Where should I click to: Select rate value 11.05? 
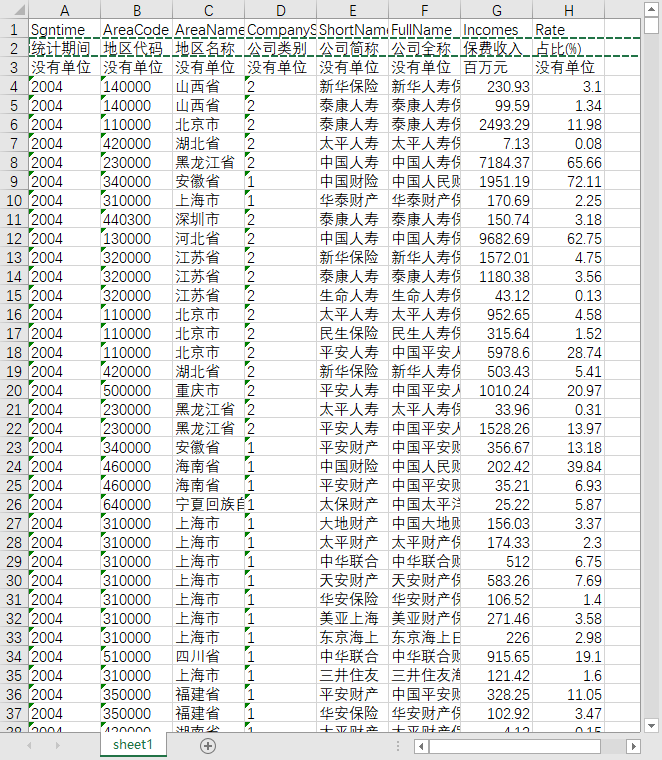[568, 695]
